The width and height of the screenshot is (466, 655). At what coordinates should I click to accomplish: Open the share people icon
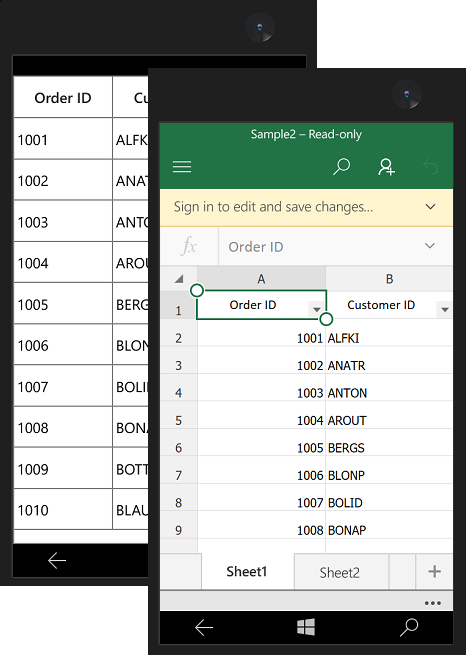pyautogui.click(x=386, y=167)
